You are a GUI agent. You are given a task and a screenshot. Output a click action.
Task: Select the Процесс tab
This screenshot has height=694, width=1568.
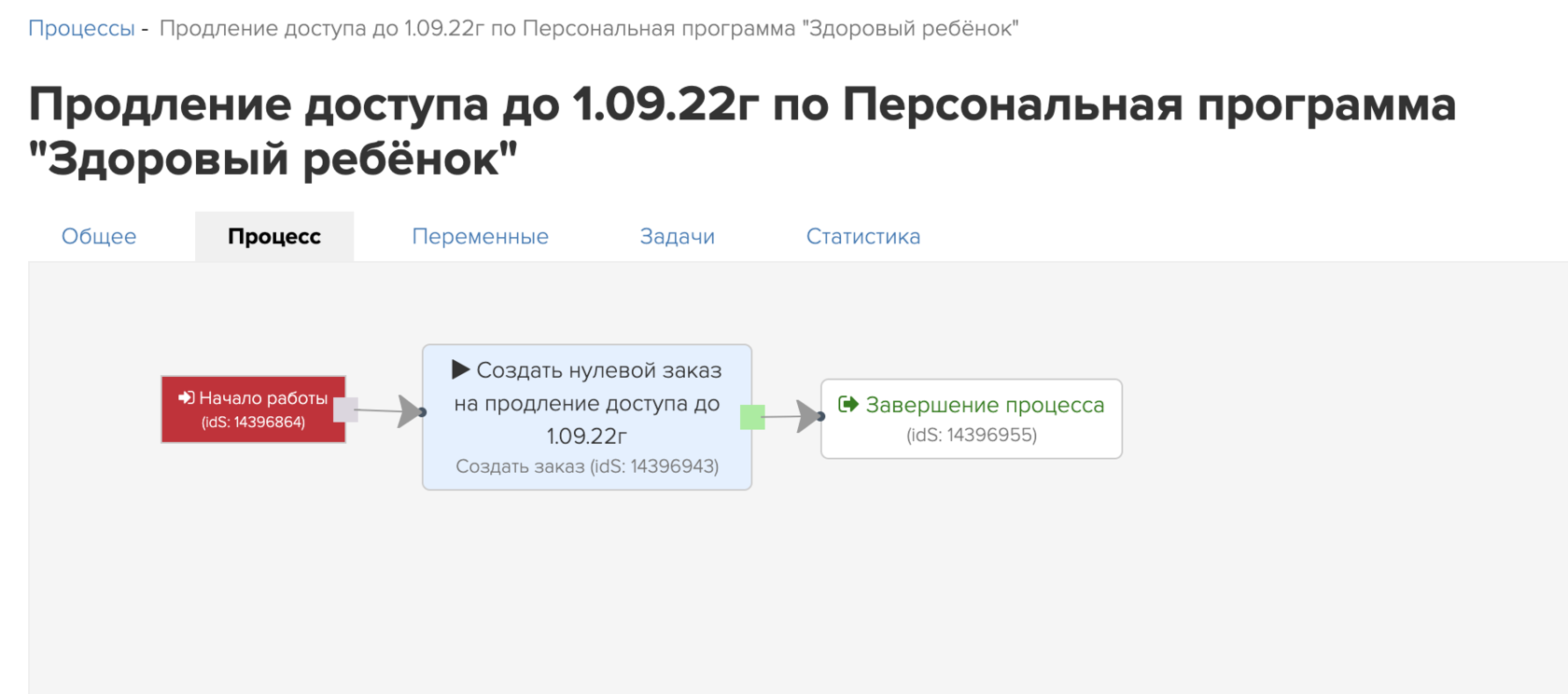pyautogui.click(x=274, y=237)
